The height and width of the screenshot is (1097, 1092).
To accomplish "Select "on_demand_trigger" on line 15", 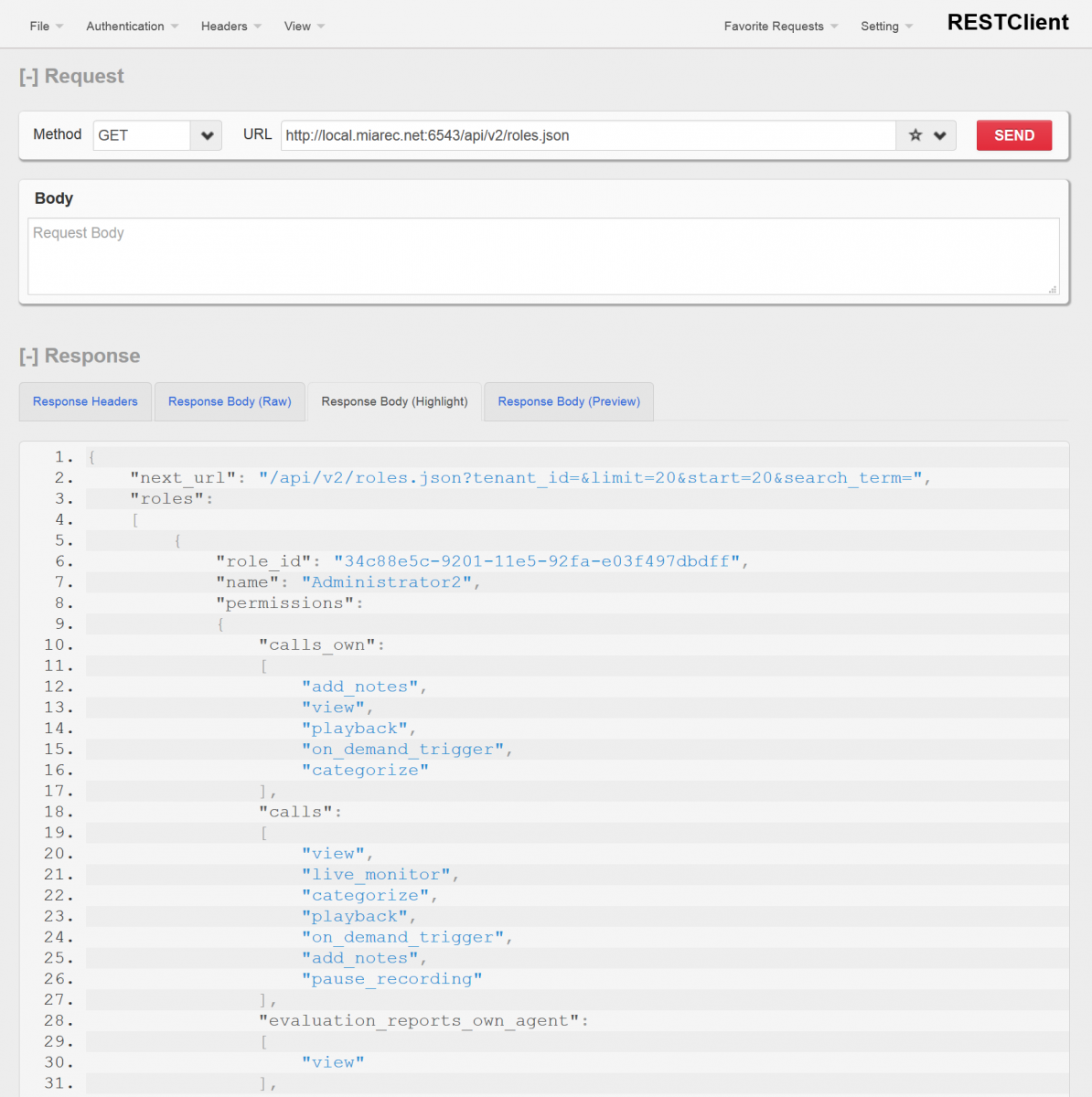I will tap(403, 750).
